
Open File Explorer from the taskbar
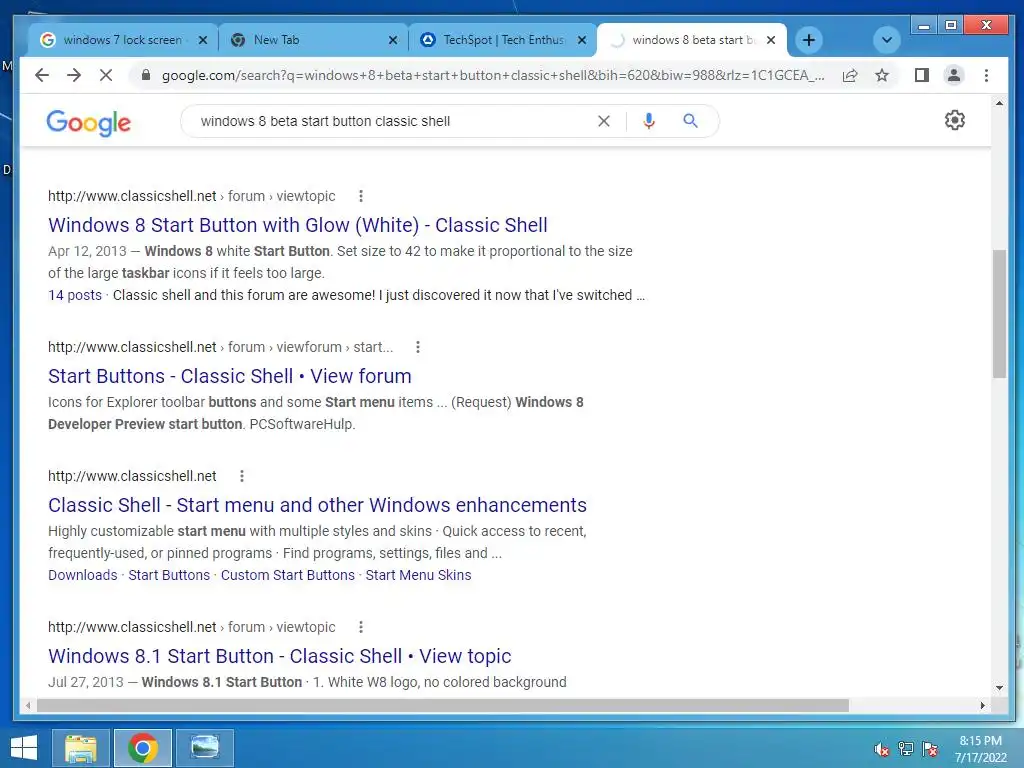(80, 748)
